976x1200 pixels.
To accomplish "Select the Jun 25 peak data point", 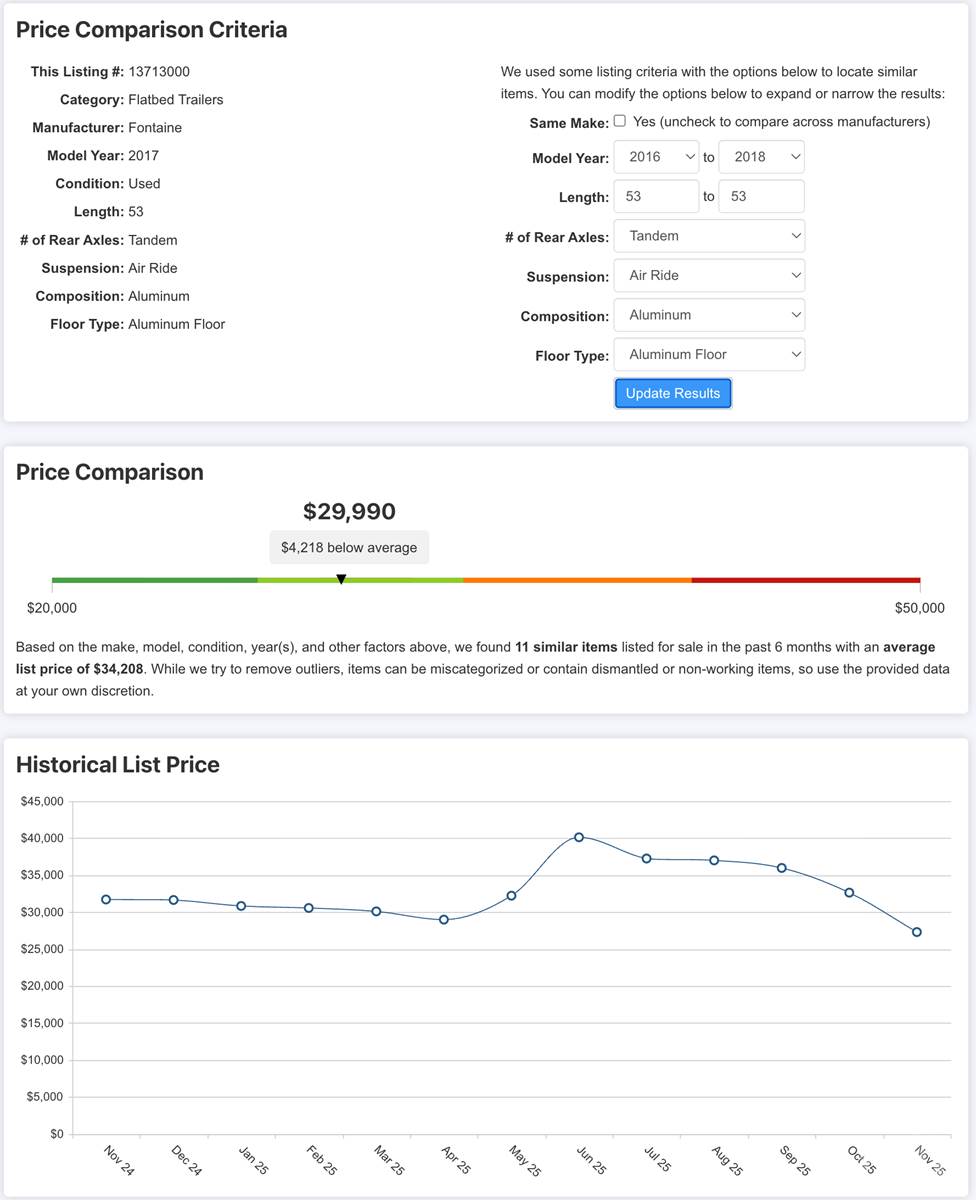I will [579, 837].
